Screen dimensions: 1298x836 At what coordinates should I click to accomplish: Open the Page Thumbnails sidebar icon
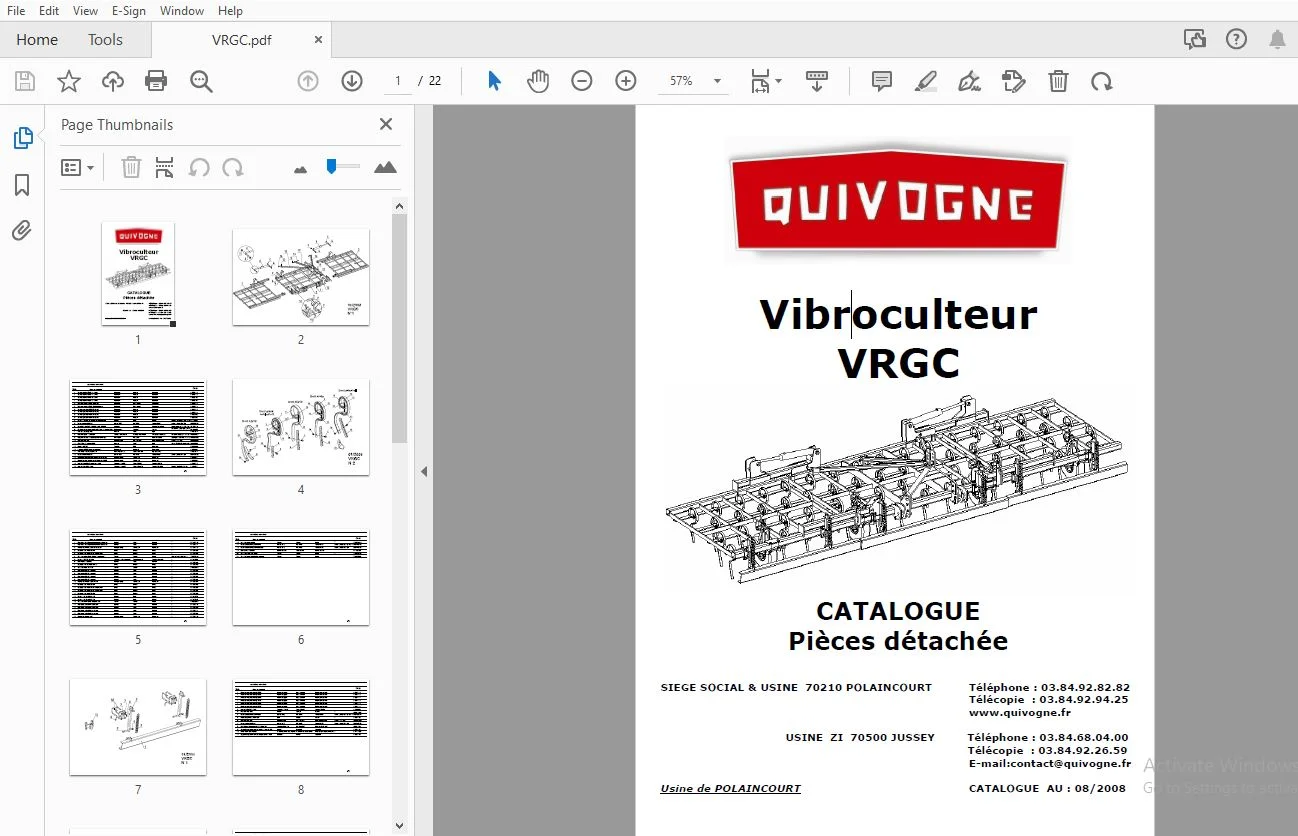(x=22, y=138)
